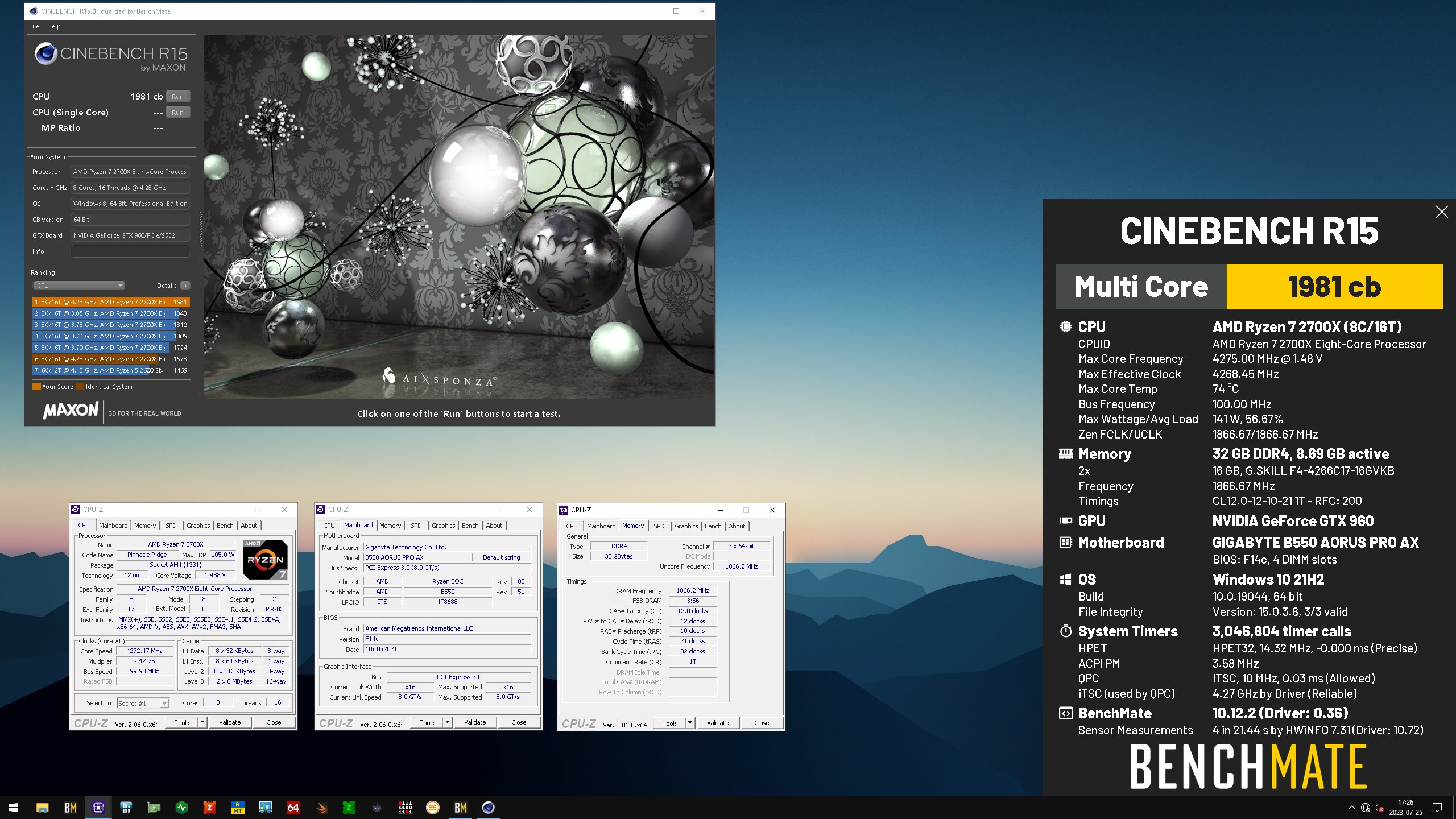
Task: Click the Cinebench R15 sphere logo
Action: 45,54
